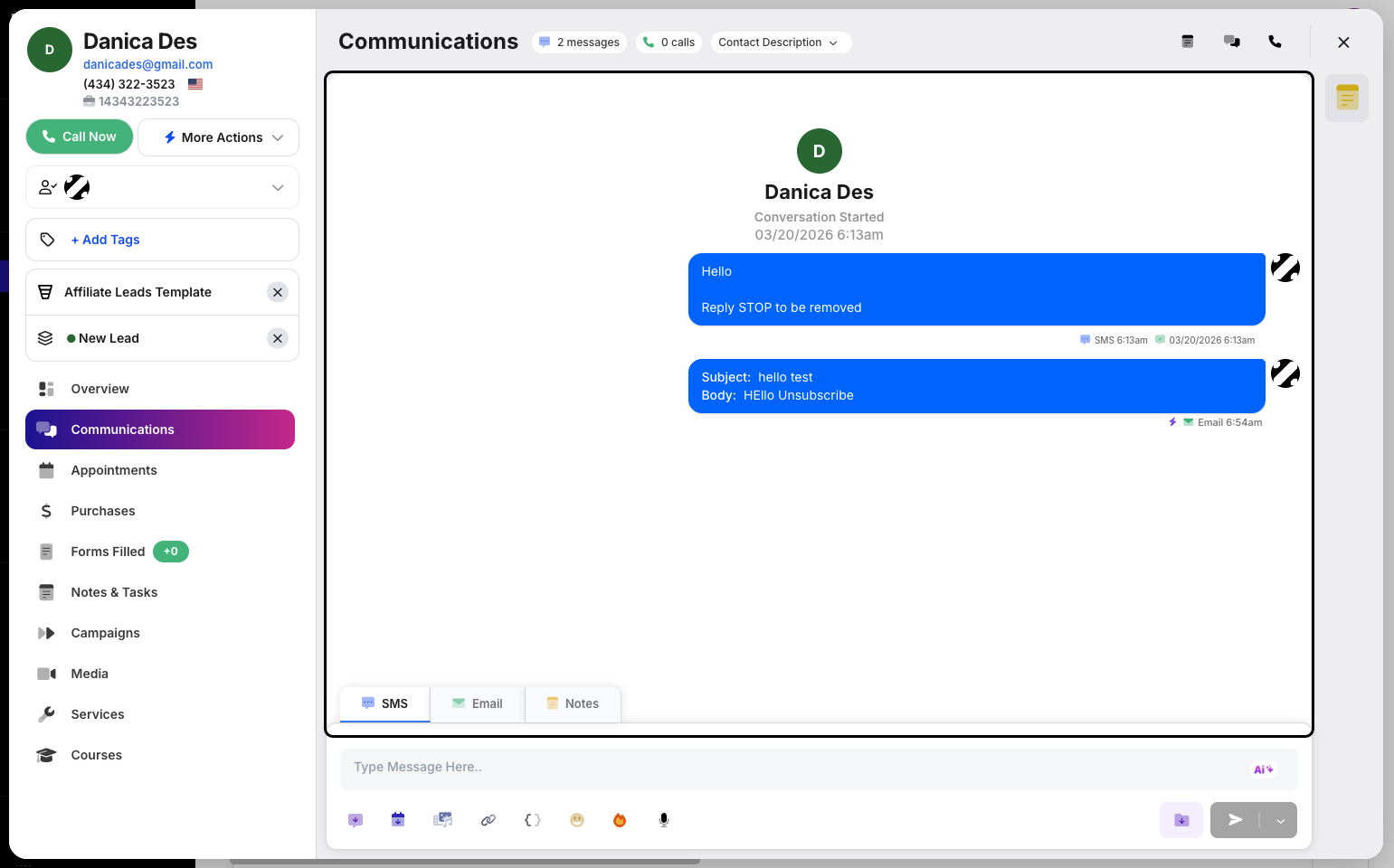Select the SMS composer tab
Viewport: 1394px width, 868px height.
384,703
